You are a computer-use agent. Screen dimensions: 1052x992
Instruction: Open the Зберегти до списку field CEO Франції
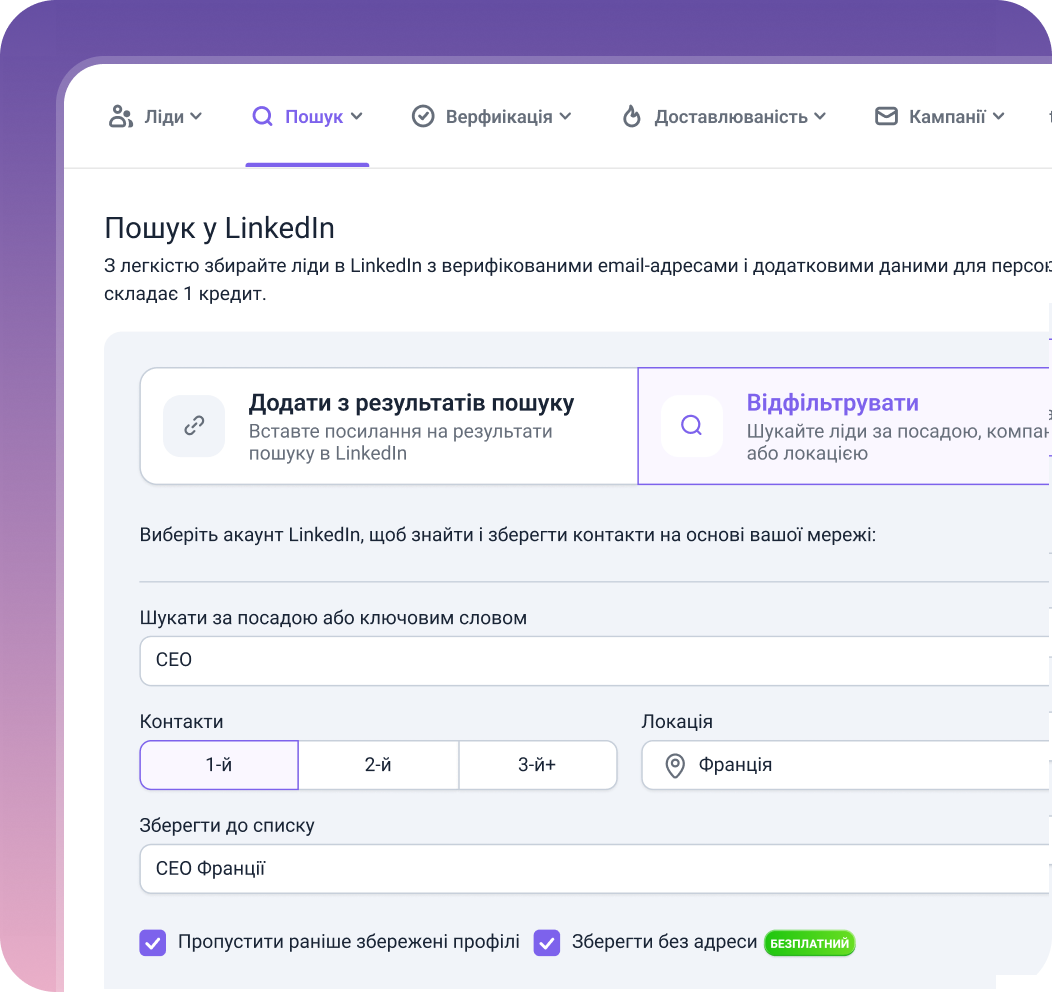tap(595, 869)
